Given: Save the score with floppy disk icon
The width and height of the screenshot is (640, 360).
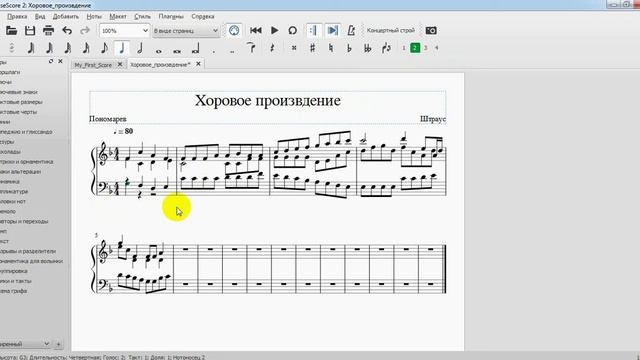Looking at the screenshot, I should [30, 31].
